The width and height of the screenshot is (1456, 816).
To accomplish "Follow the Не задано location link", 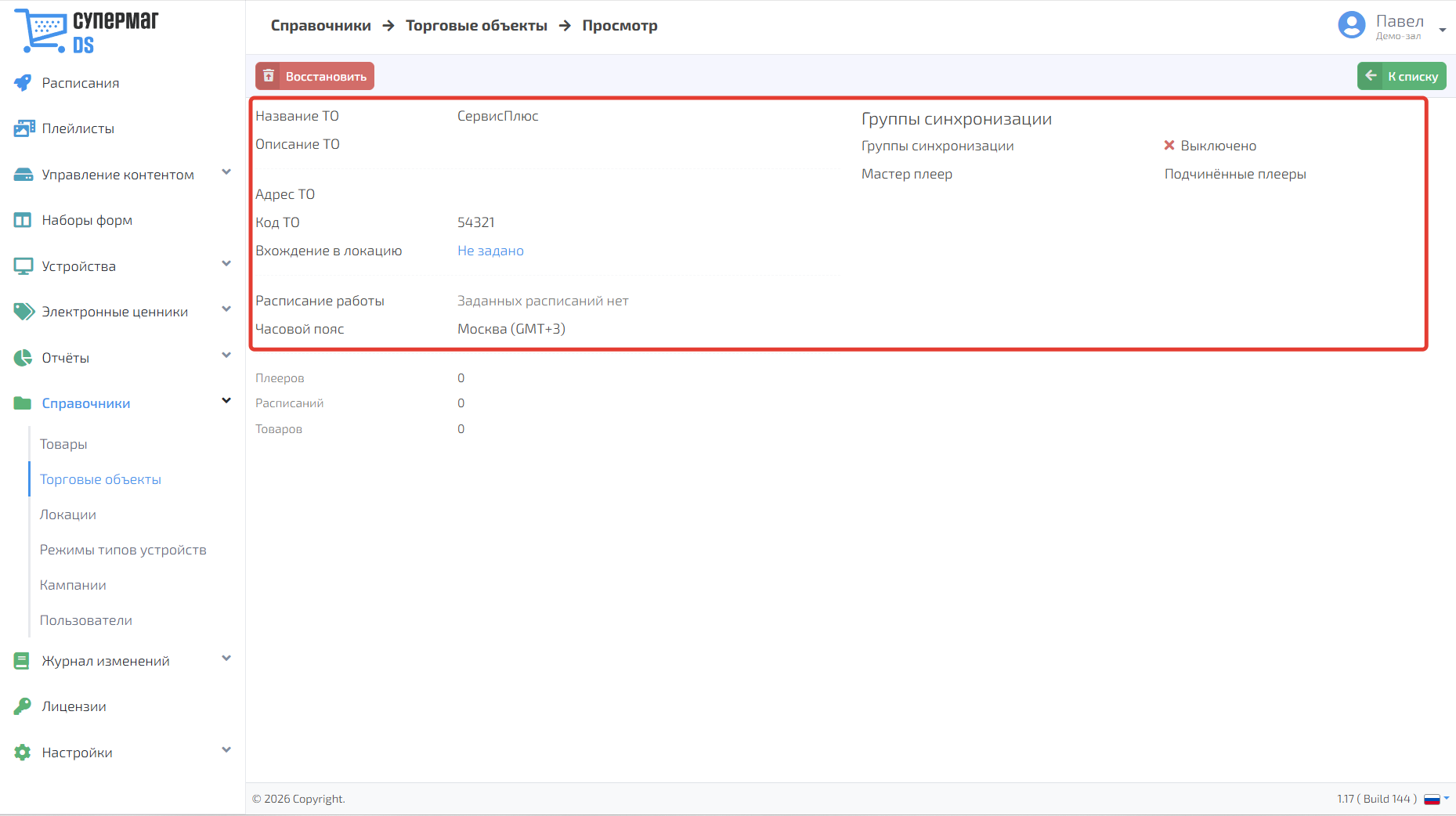I will 490,251.
